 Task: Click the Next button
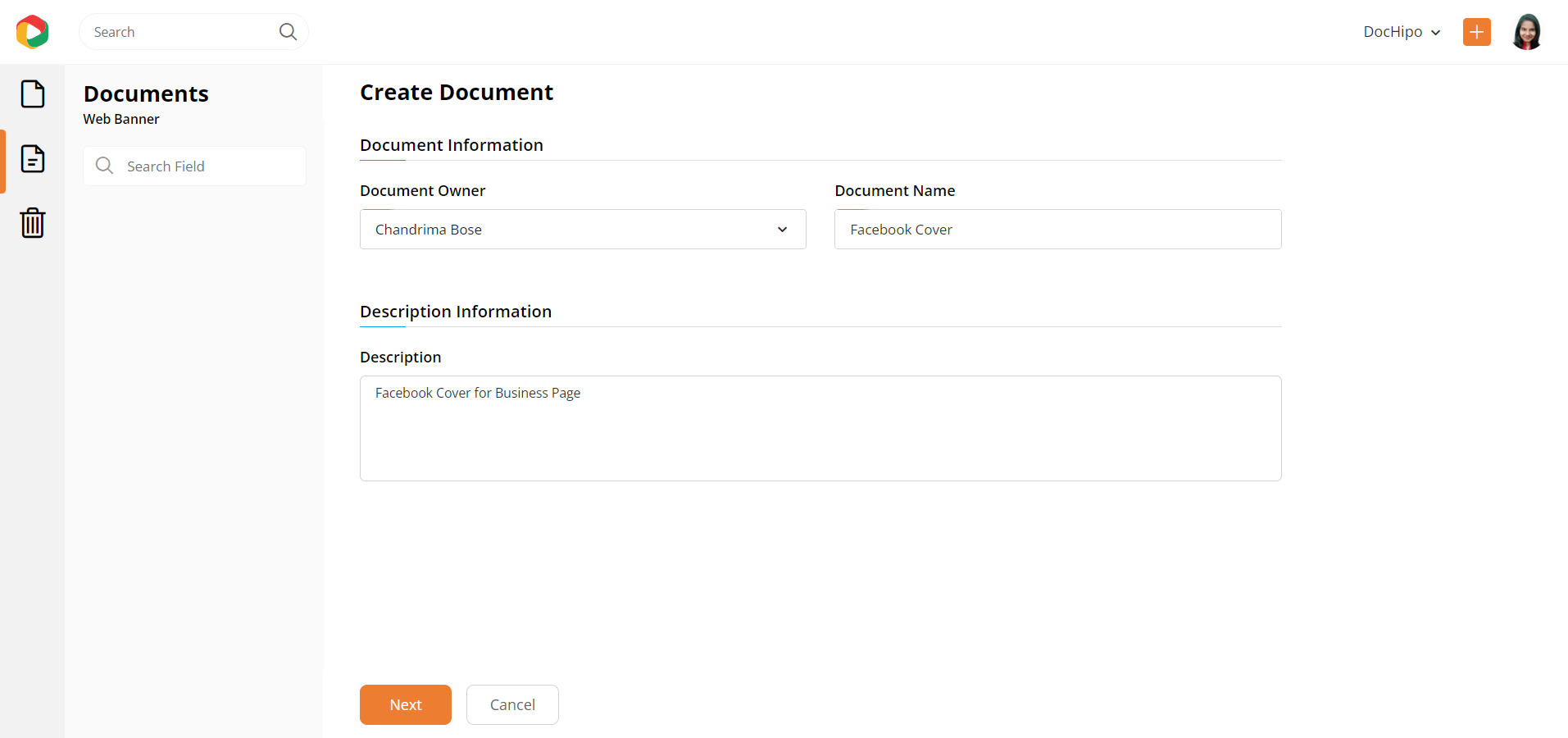click(x=405, y=704)
